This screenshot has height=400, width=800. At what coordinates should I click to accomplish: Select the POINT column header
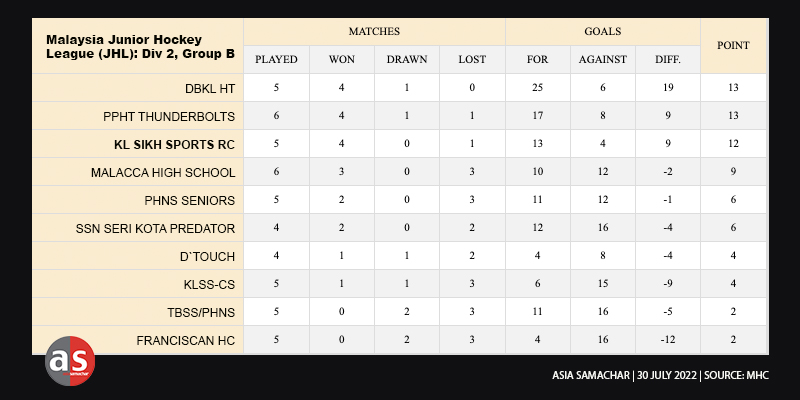[734, 45]
